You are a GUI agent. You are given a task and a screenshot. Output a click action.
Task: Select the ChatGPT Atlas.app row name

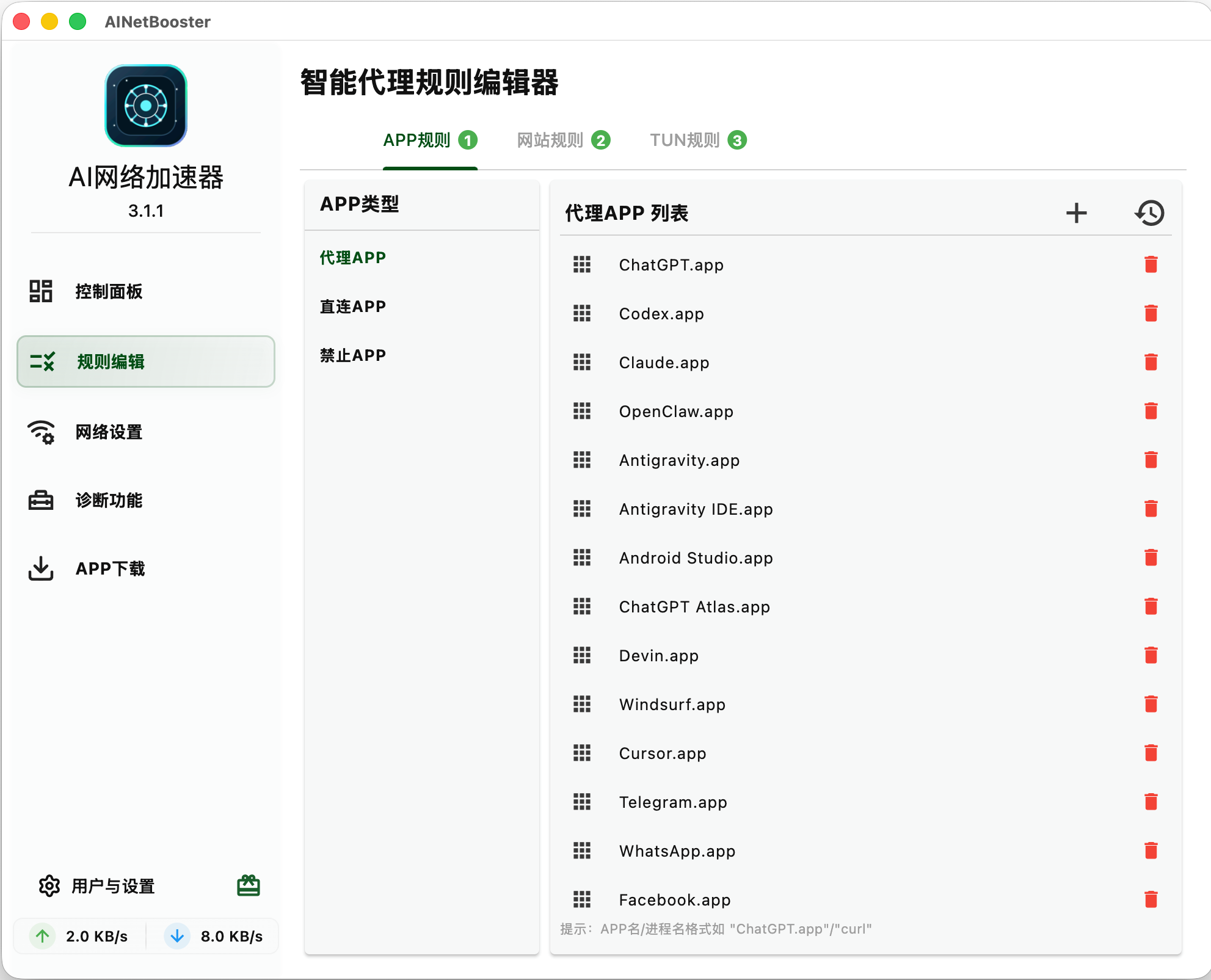coord(694,607)
